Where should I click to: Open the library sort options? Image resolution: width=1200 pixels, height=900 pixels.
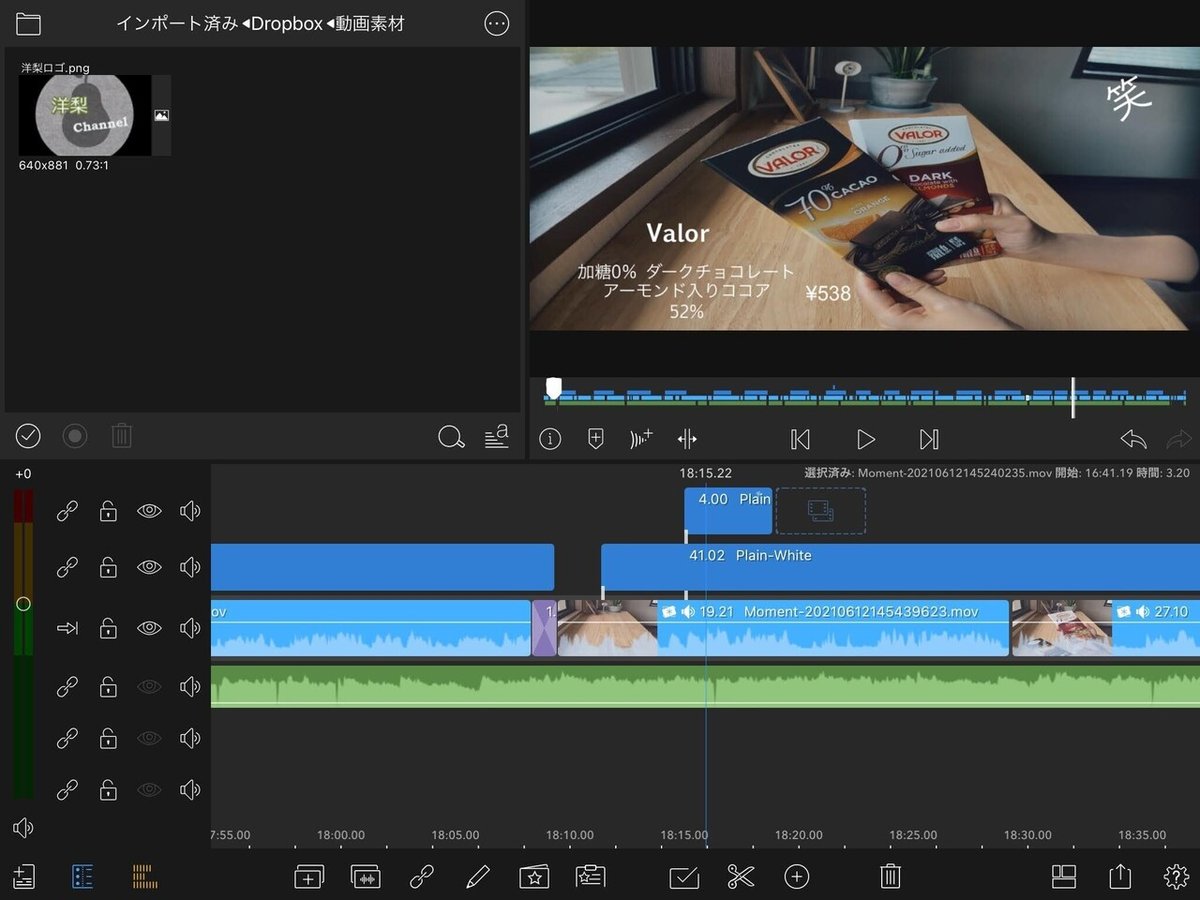(x=496, y=437)
